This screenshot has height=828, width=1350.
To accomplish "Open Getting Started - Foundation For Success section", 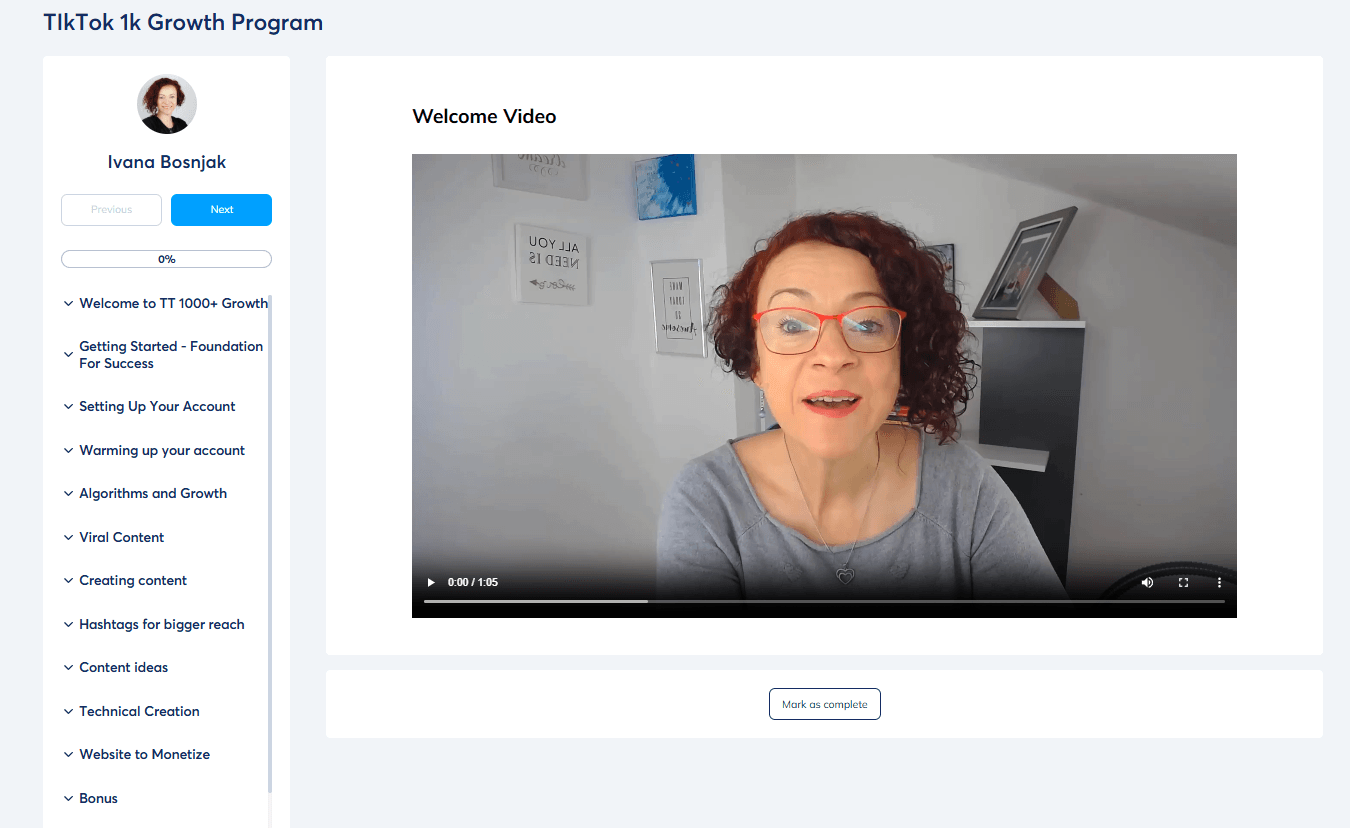I will (171, 355).
